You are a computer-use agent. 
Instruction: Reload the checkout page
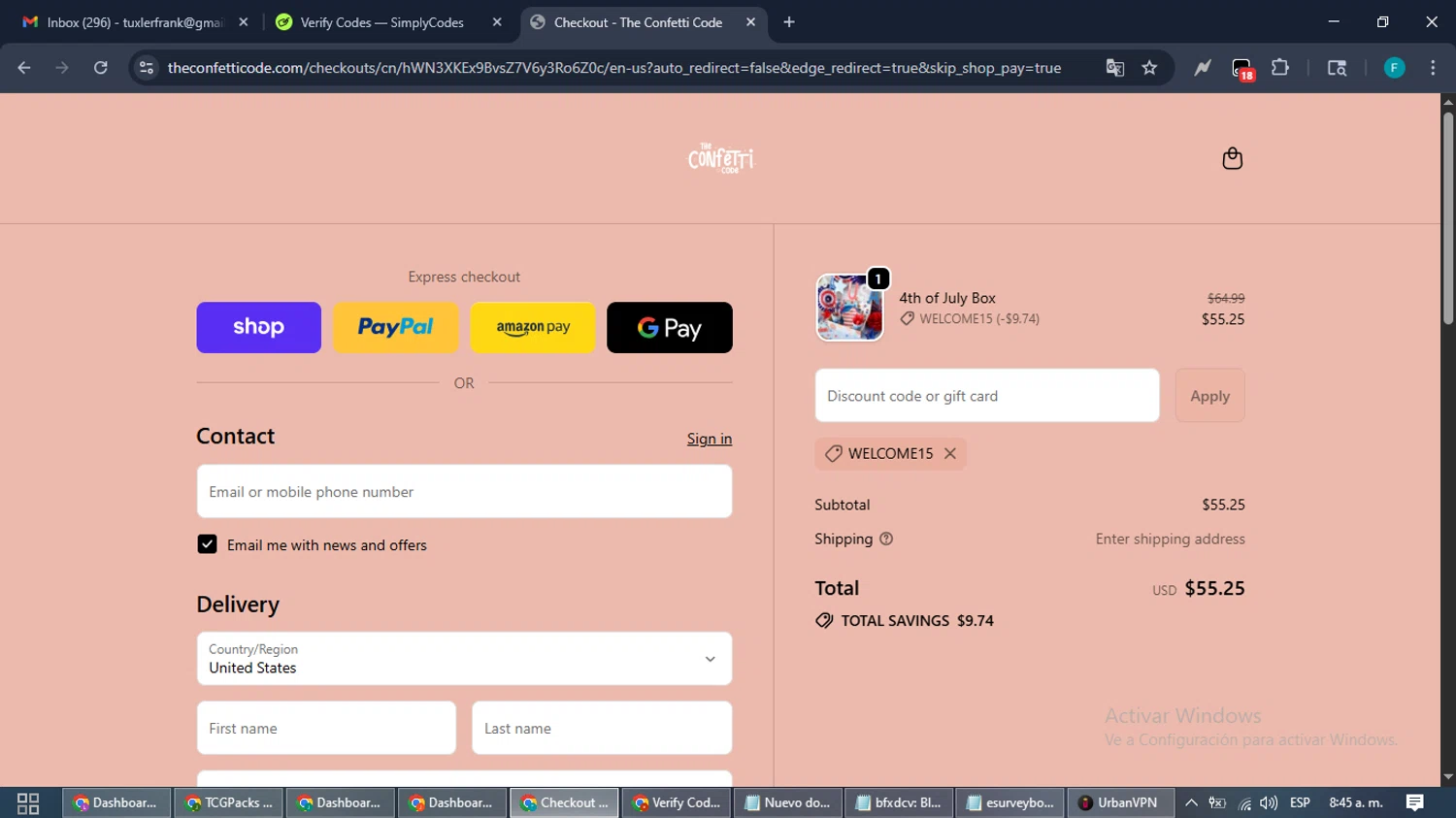[100, 68]
